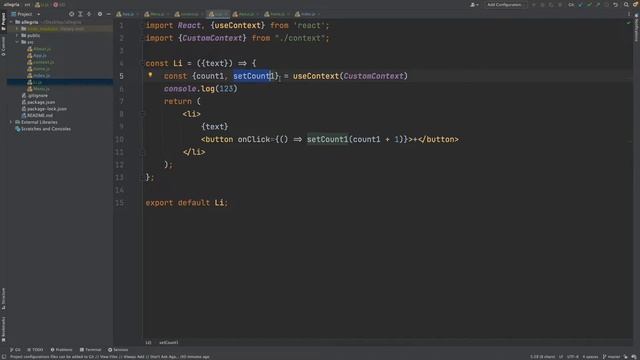Open the Structure tool window stripe button

tap(3, 299)
